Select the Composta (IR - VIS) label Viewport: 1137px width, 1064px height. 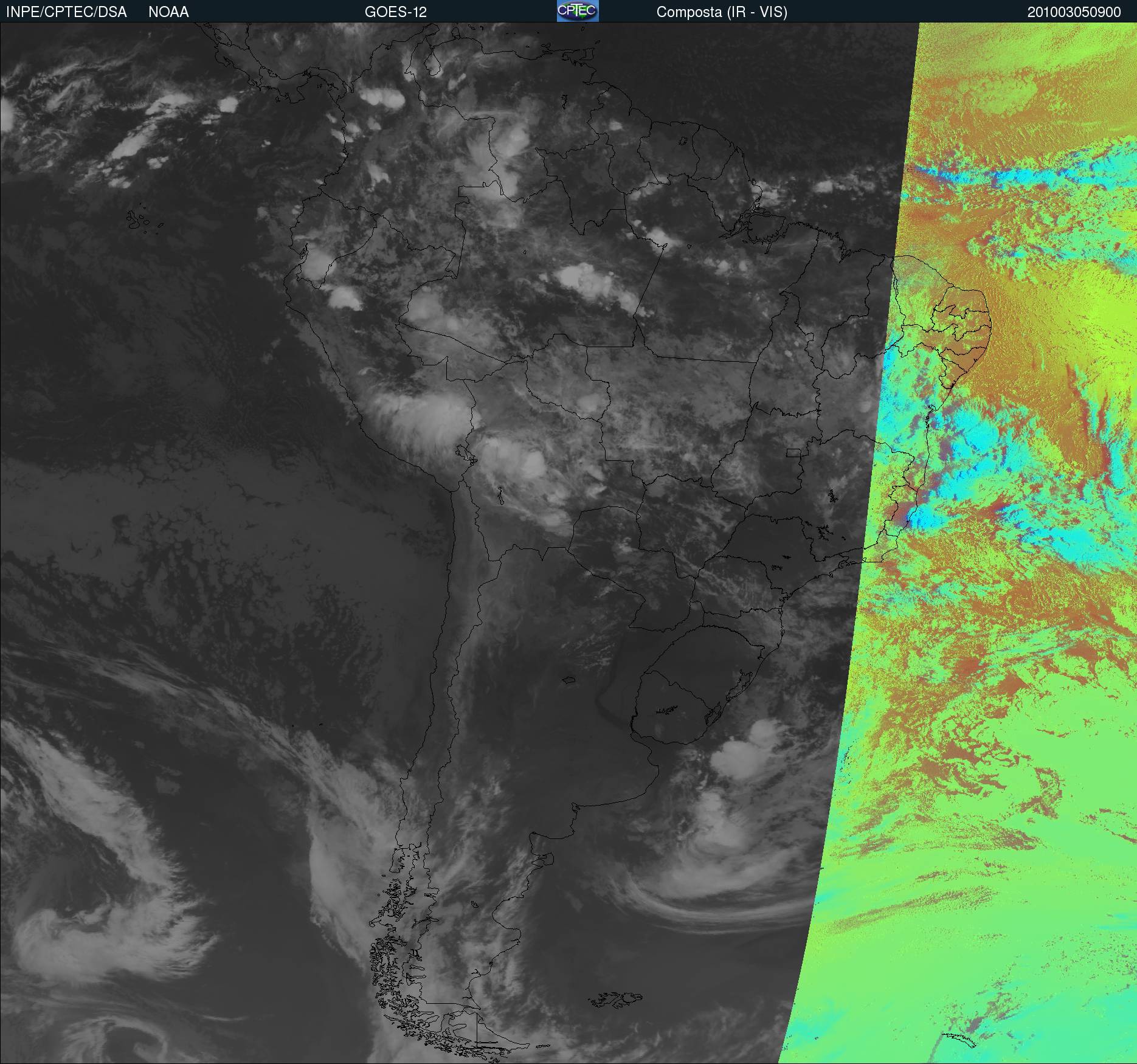click(722, 12)
